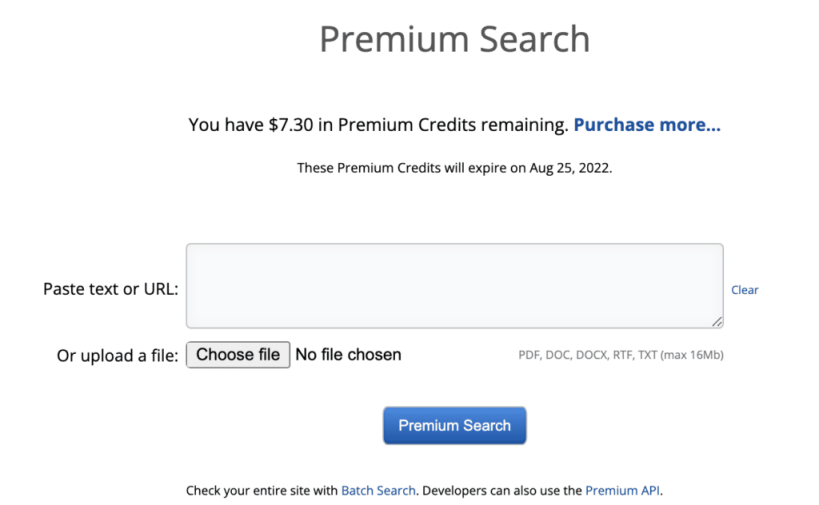This screenshot has width=819, height=505.
Task: Focus the Paste text or URL box
Action: tap(454, 285)
